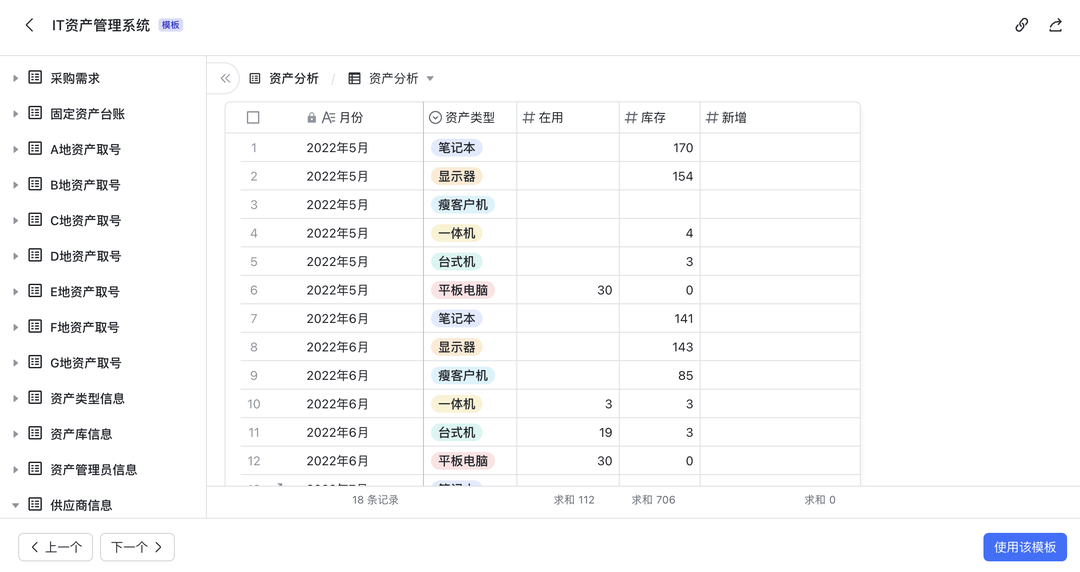
Task: Expand the E地资产取号 tree arrow
Action: coord(15,292)
